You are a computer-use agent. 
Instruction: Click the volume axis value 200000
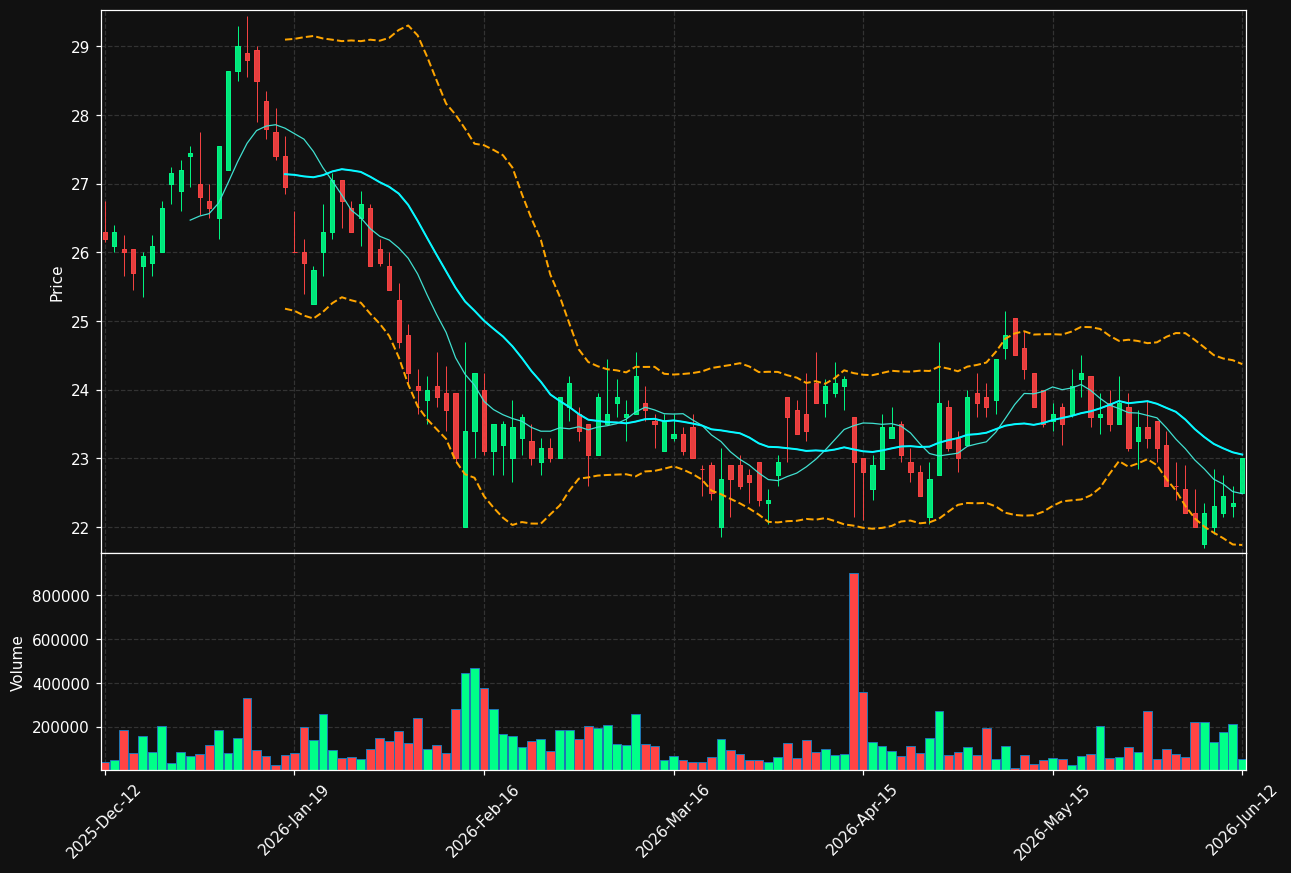tap(62, 727)
